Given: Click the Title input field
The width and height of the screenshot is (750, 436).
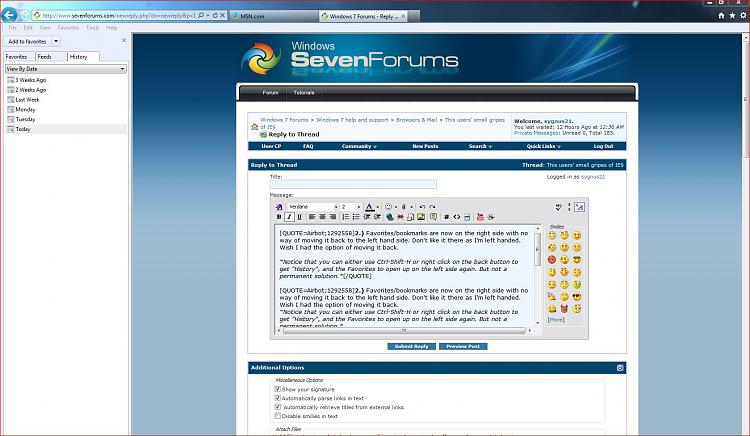Looking at the screenshot, I should 353,184.
